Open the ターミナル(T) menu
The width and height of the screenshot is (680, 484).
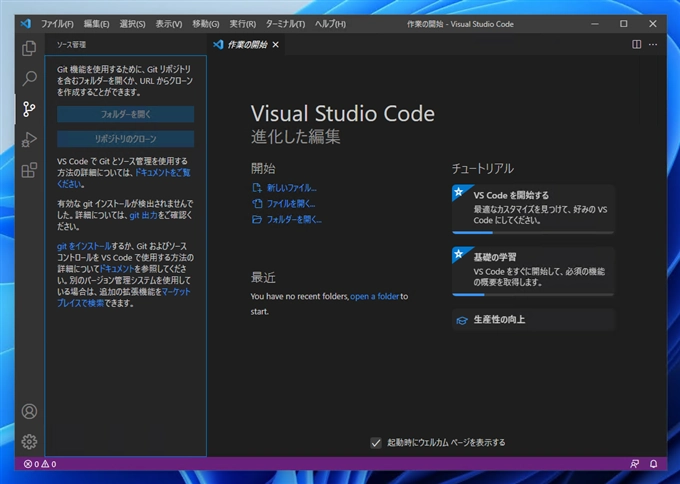285,24
